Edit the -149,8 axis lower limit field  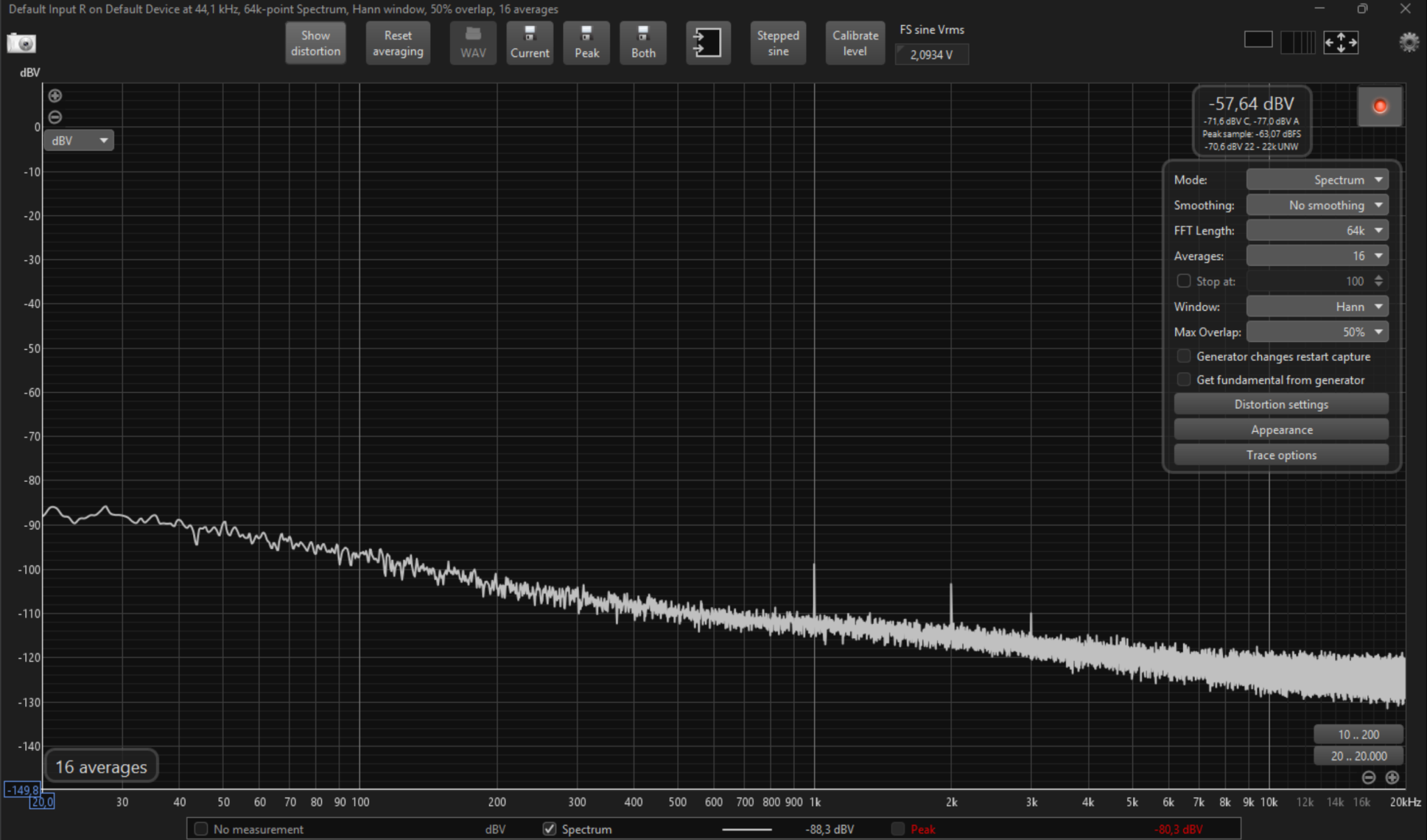(x=23, y=790)
